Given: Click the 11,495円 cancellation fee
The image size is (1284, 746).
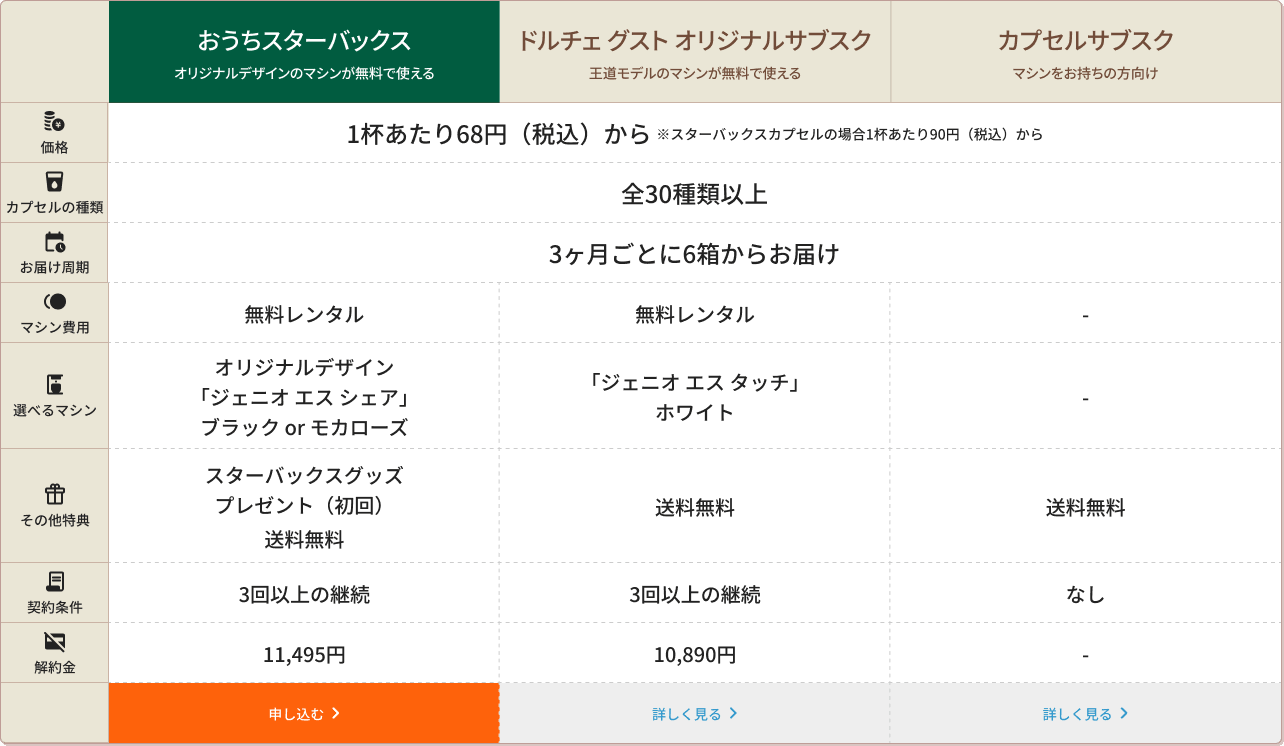Looking at the screenshot, I should pos(304,655).
